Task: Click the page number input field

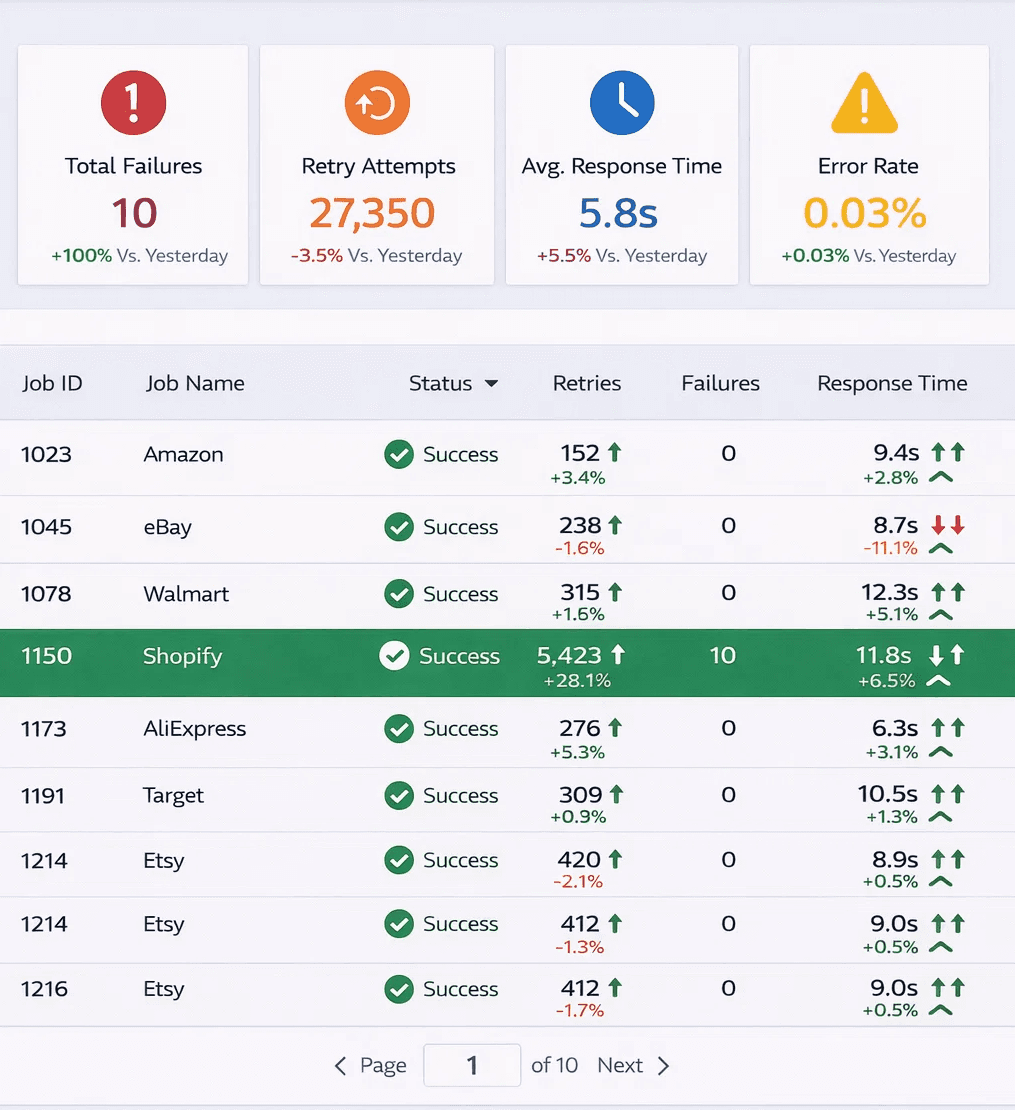Action: [x=472, y=1065]
